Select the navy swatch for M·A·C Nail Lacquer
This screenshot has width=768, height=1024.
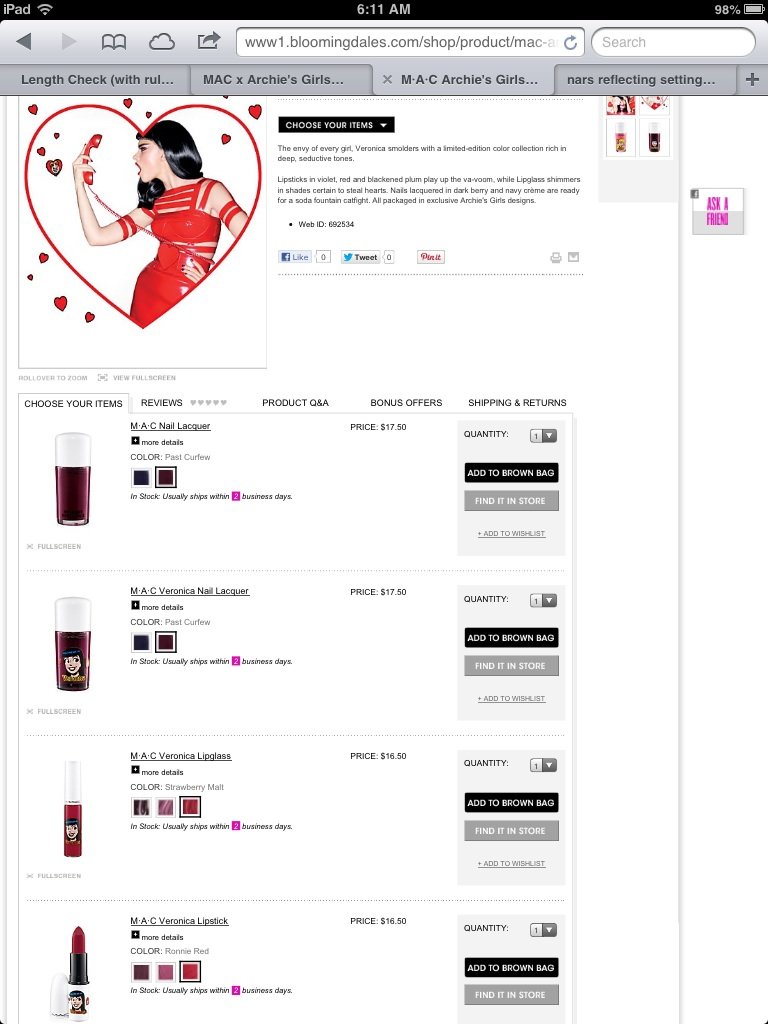click(x=141, y=477)
